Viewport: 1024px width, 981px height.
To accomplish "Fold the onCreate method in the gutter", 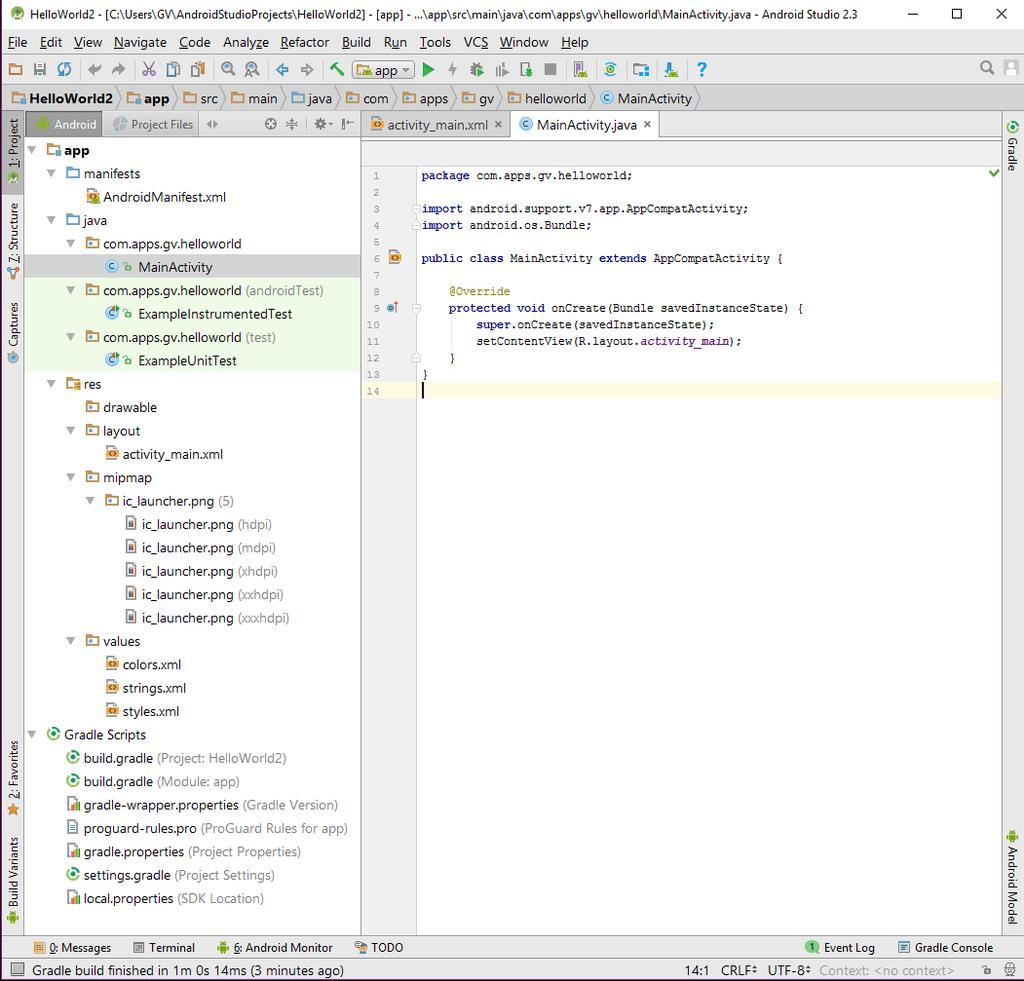I will coord(417,308).
